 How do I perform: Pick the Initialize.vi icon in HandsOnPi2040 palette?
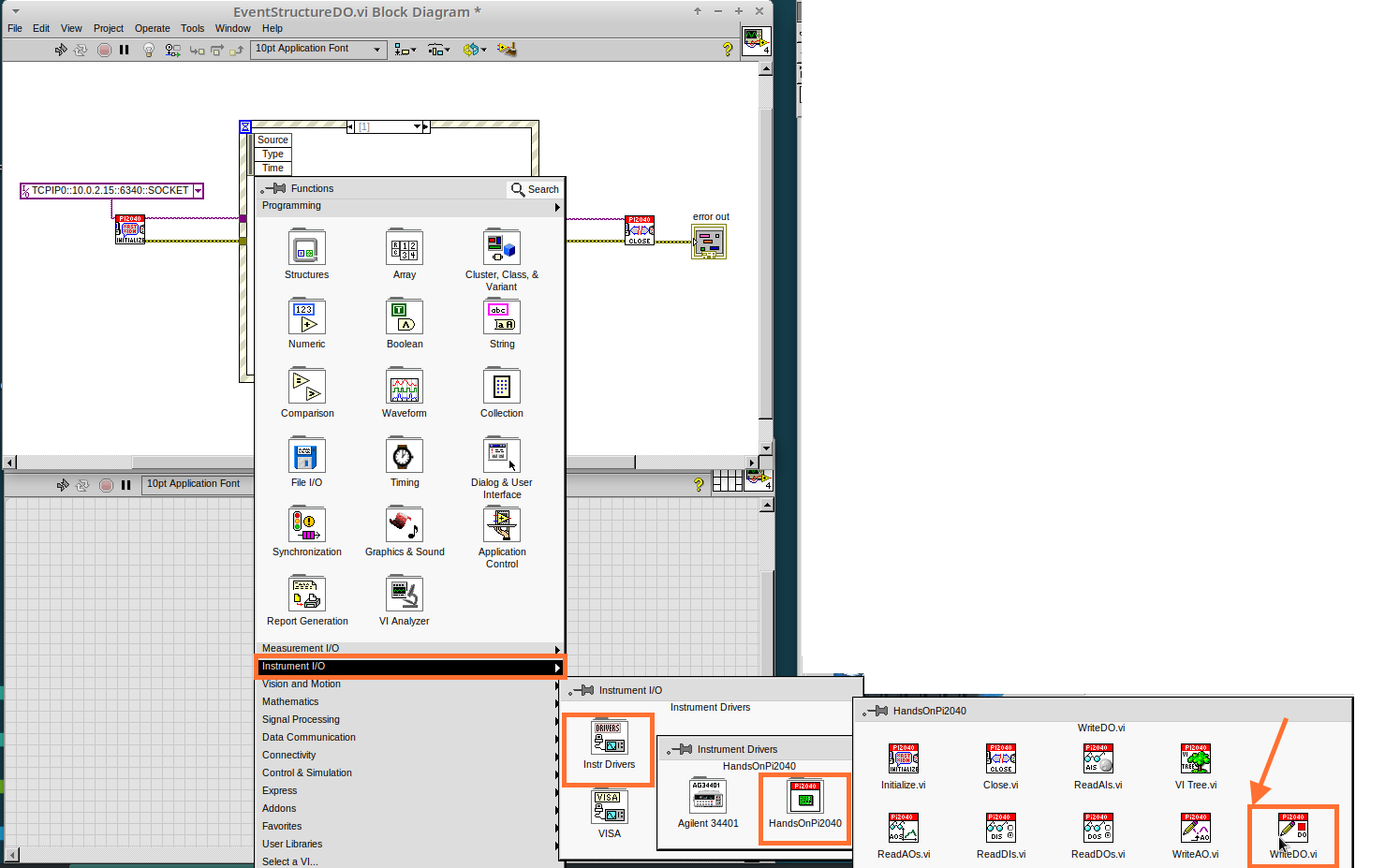[904, 758]
